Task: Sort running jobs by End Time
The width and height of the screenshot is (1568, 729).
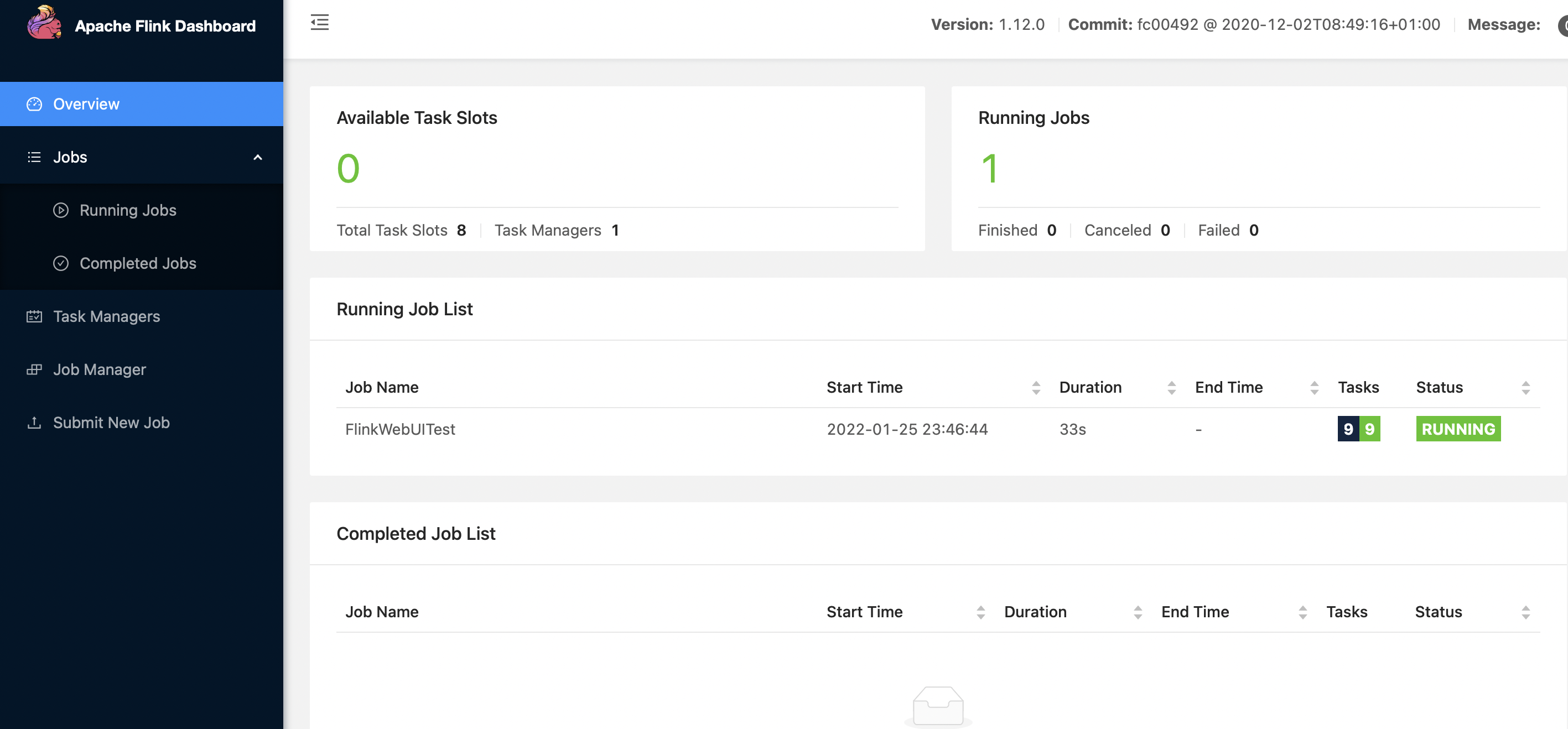Action: coord(1313,388)
